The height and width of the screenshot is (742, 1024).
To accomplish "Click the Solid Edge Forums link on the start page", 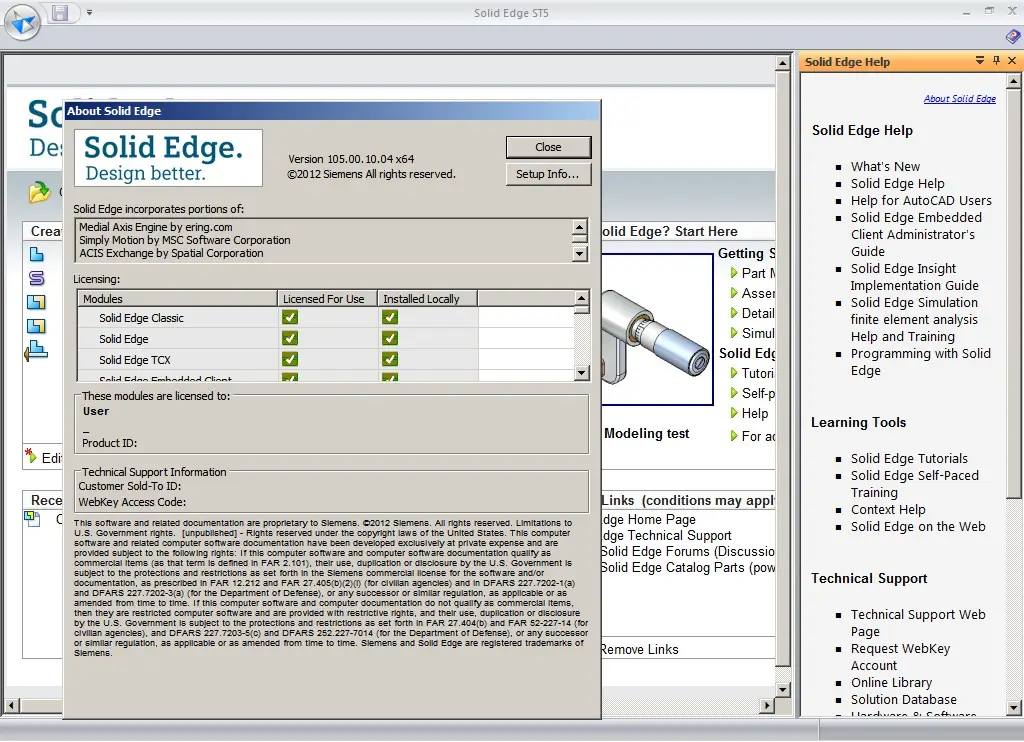I will [x=688, y=551].
